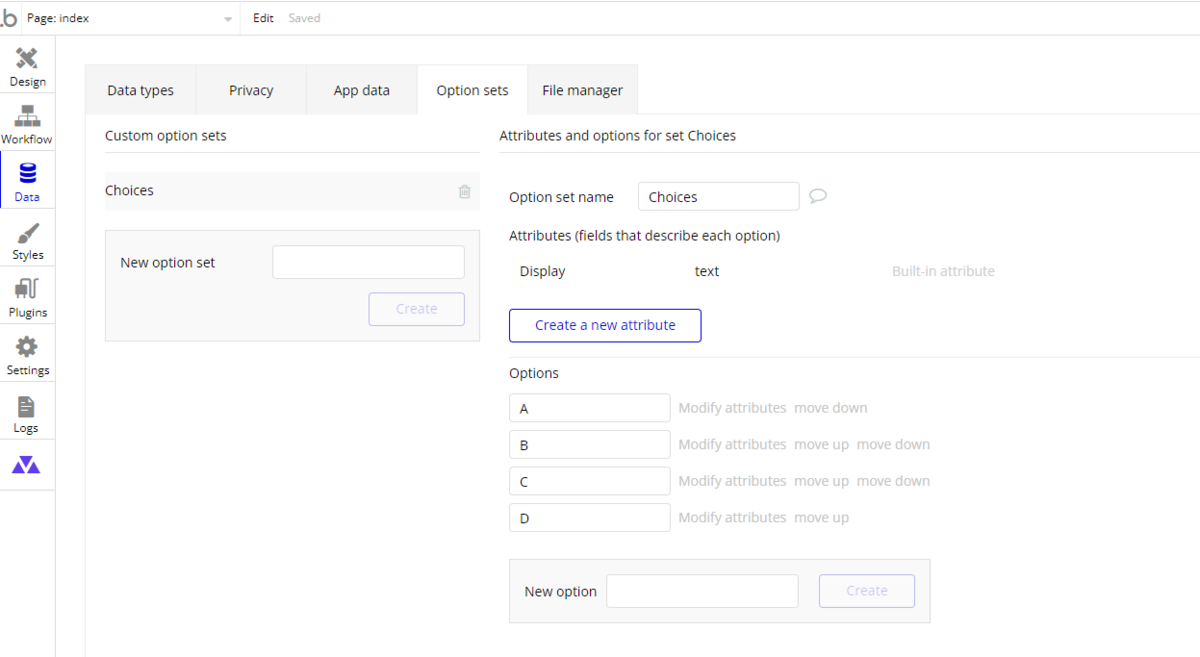Open app Settings from sidebar
This screenshot has width=1200, height=657.
coord(27,355)
